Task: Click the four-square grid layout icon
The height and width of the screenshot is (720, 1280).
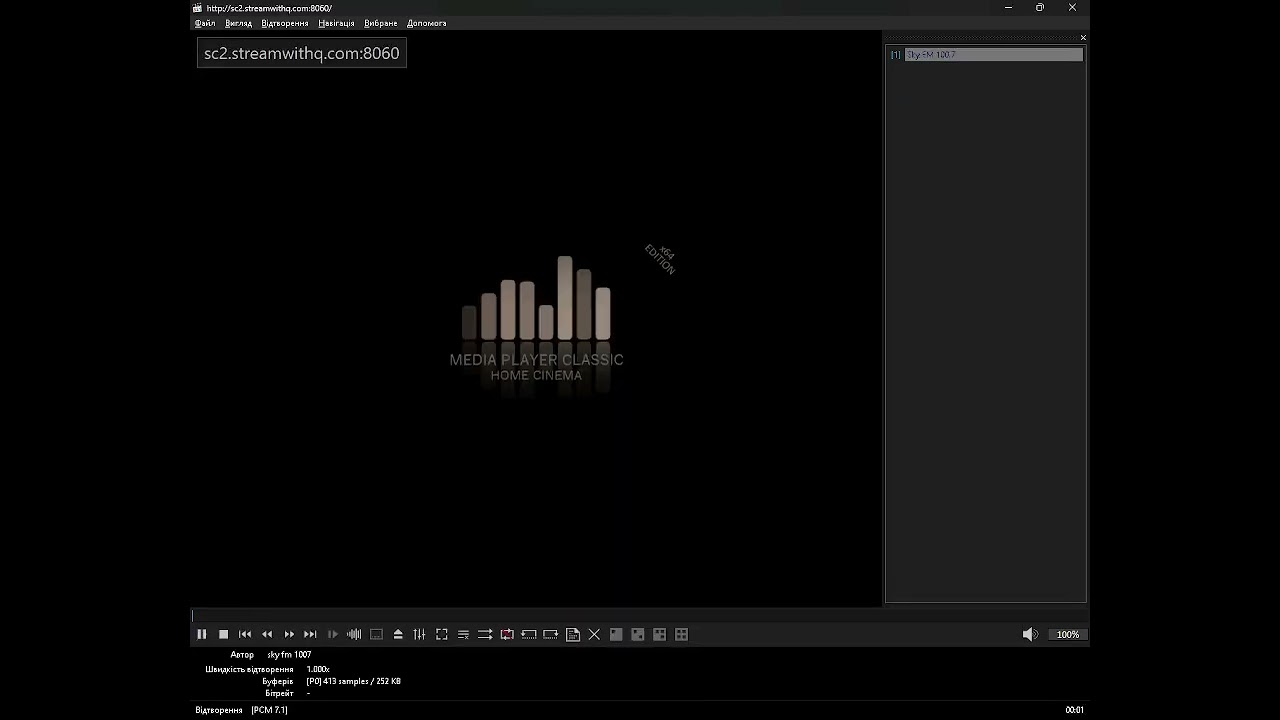Action: pyautogui.click(x=682, y=634)
